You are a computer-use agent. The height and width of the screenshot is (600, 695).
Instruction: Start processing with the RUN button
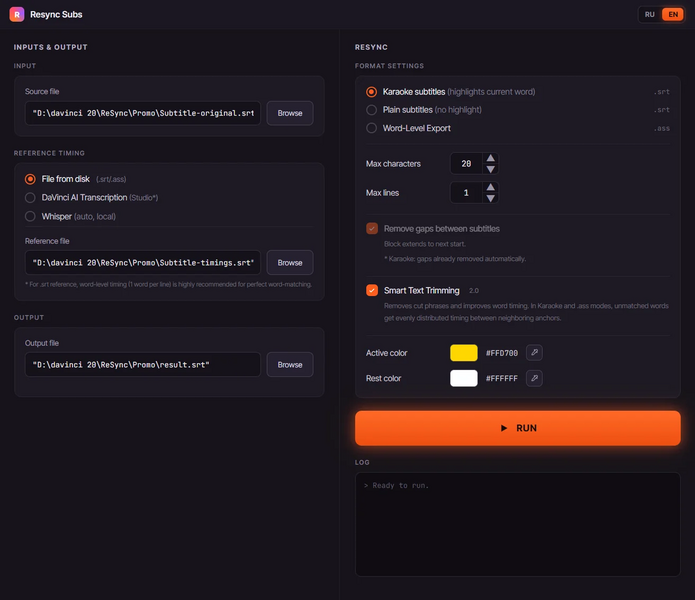pos(517,428)
